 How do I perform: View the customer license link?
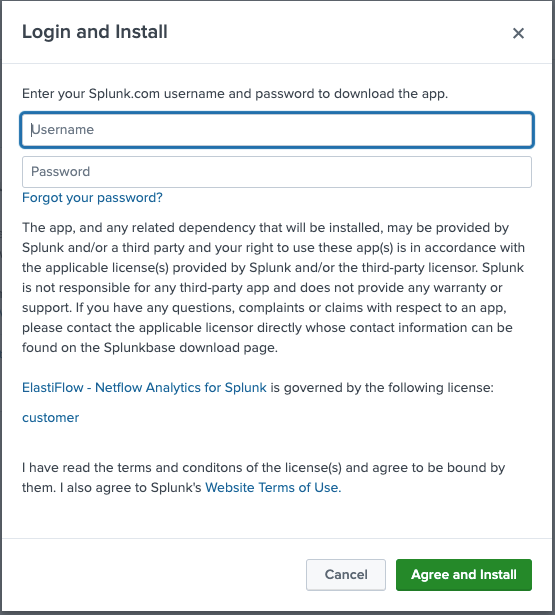coord(51,417)
